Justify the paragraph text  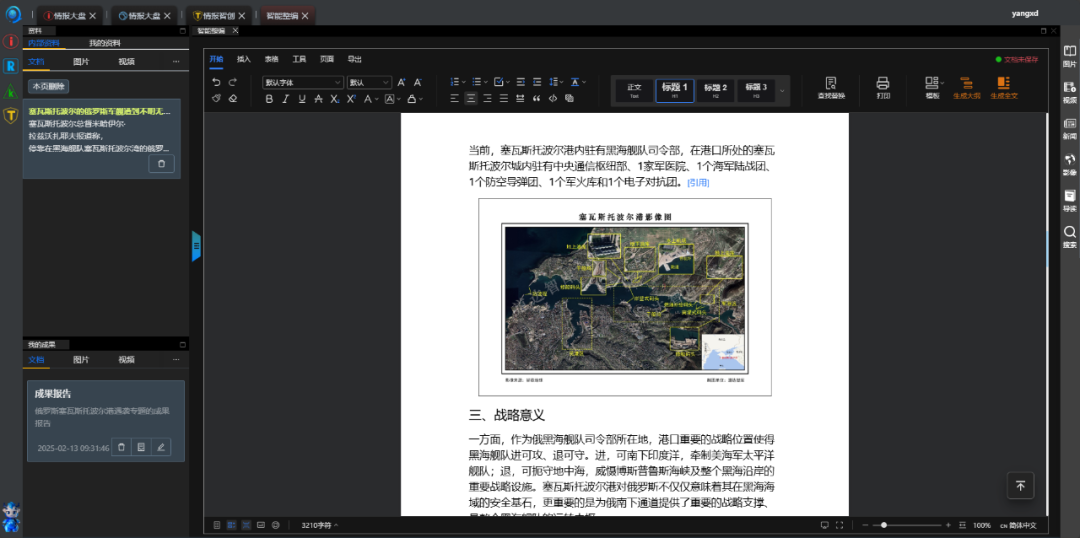click(503, 99)
